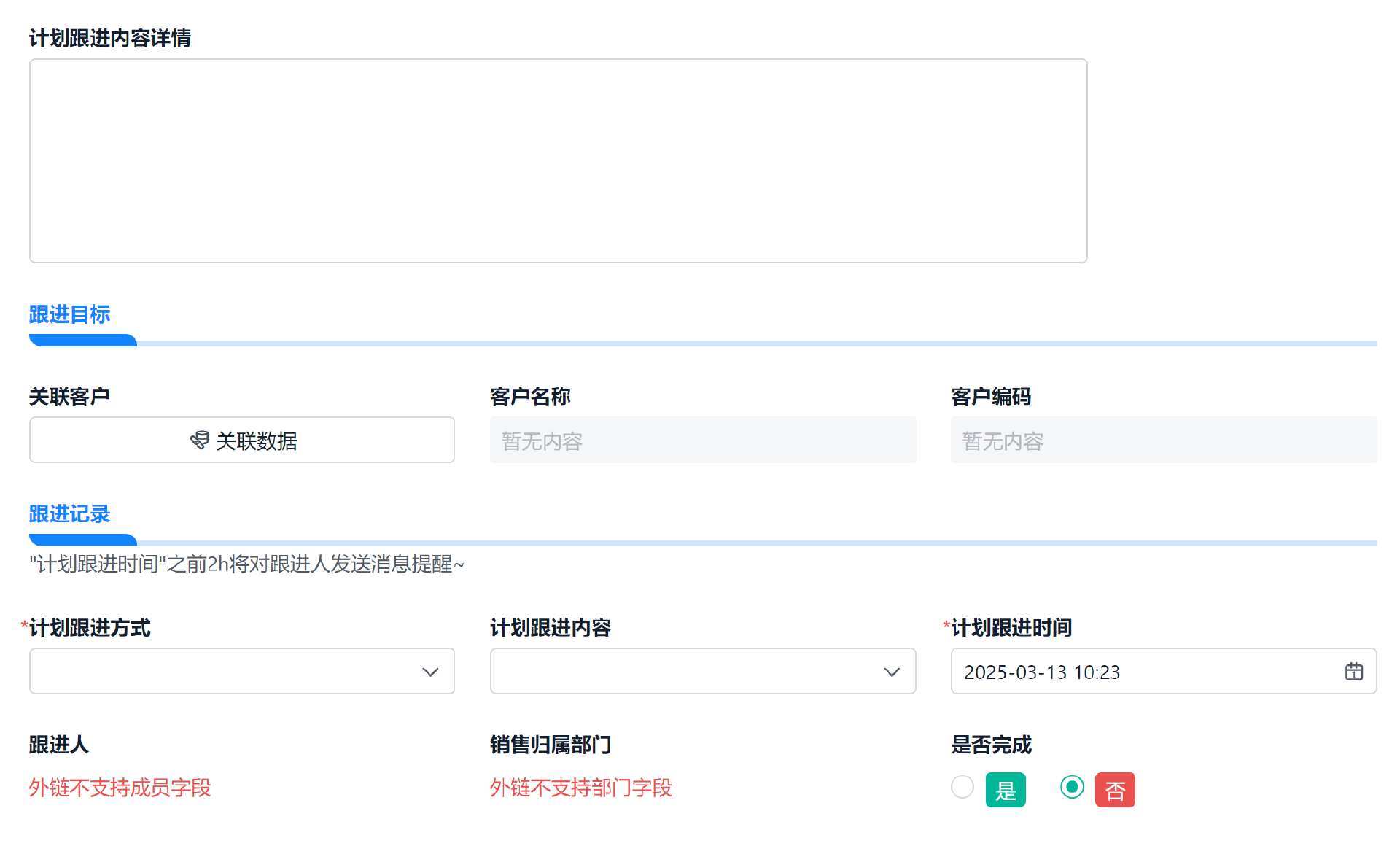Image resolution: width=1400 pixels, height=846 pixels.
Task: Click the 客户编码 field
Action: coord(1163,440)
